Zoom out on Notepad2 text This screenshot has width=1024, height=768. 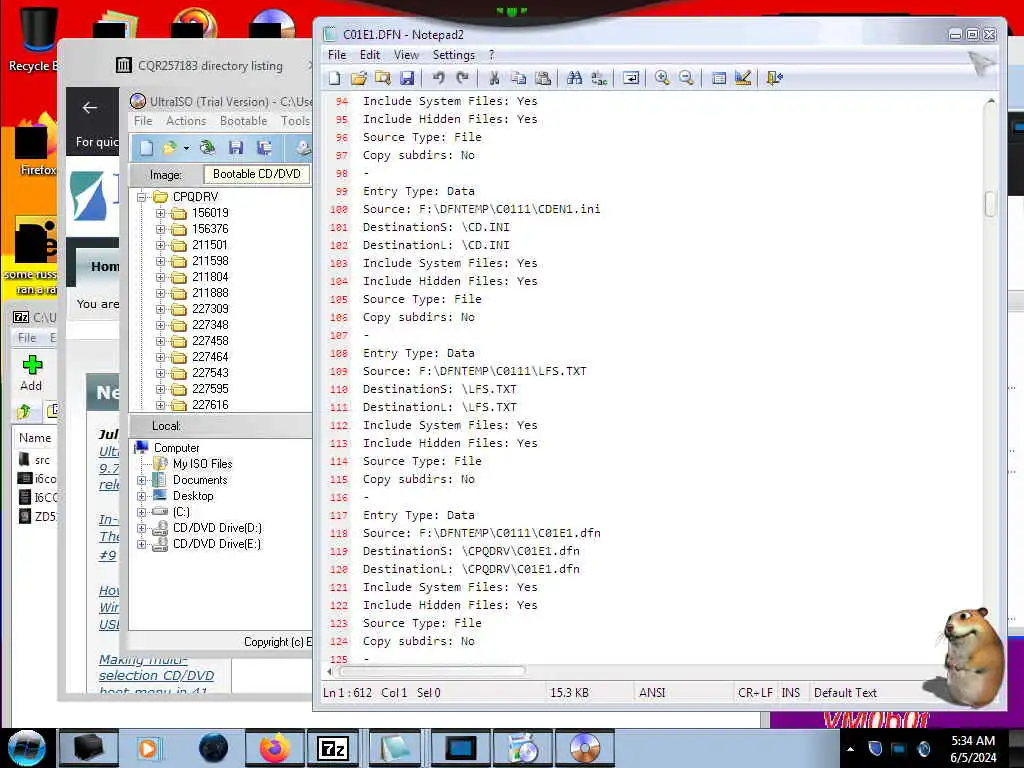(x=686, y=78)
